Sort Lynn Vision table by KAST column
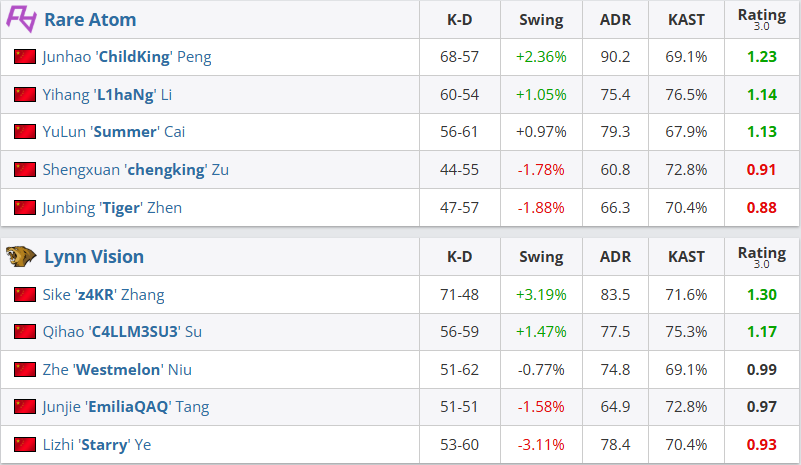Image resolution: width=801 pixels, height=465 pixels. click(x=686, y=257)
